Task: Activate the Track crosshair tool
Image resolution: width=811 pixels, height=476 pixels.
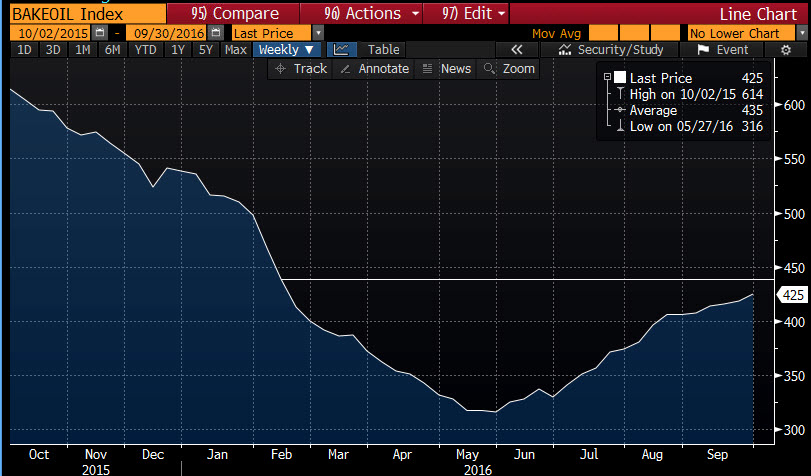Action: (x=300, y=69)
